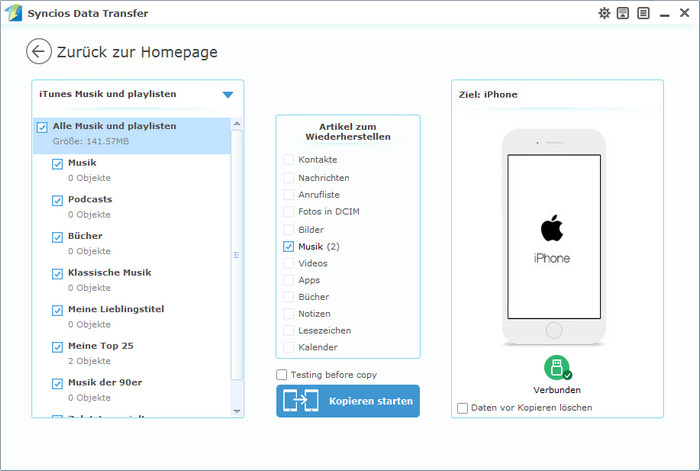Click the Kalender checkbox
The width and height of the screenshot is (700, 471).
288,347
